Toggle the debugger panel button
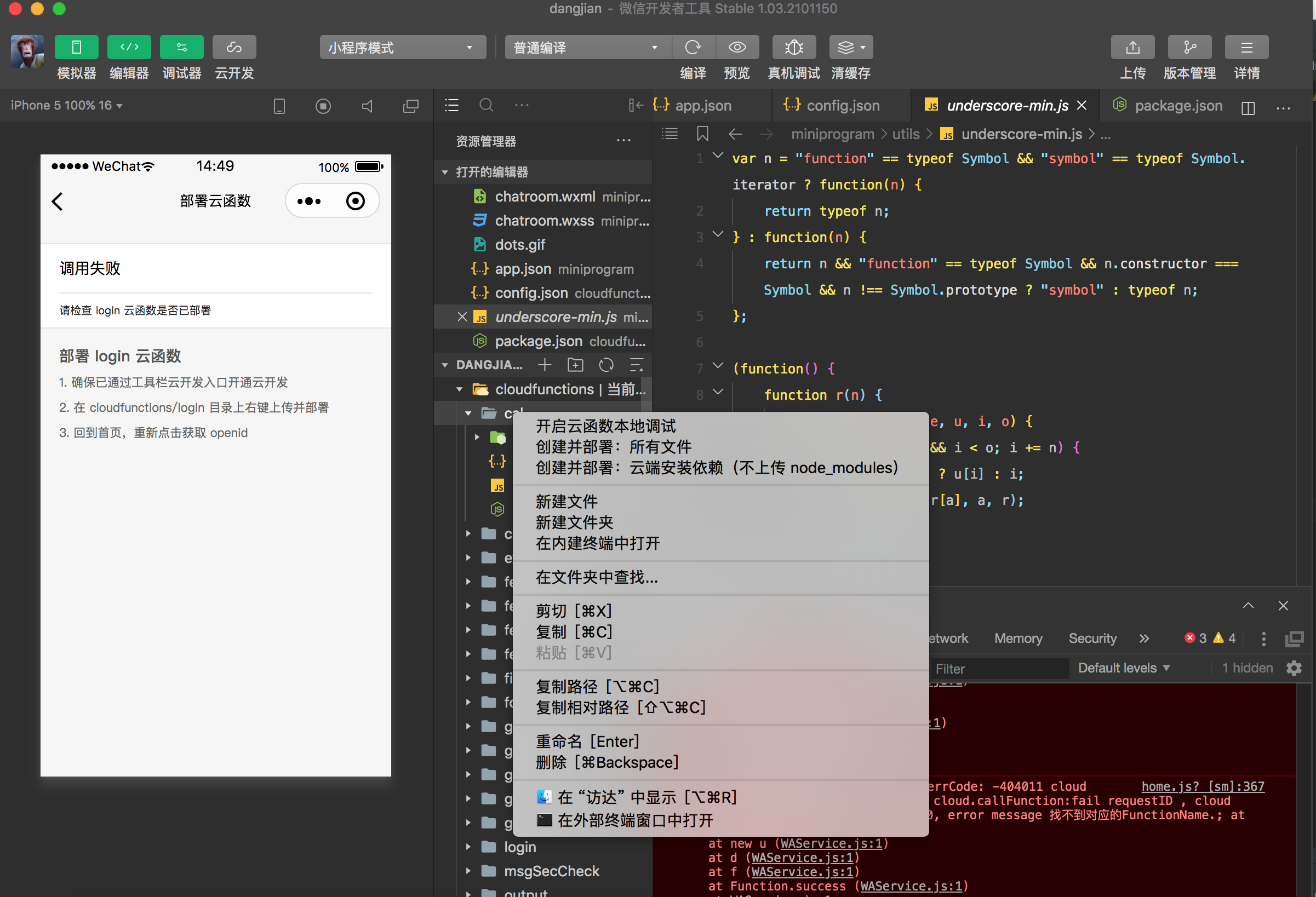Image resolution: width=1316 pixels, height=897 pixels. 181,48
